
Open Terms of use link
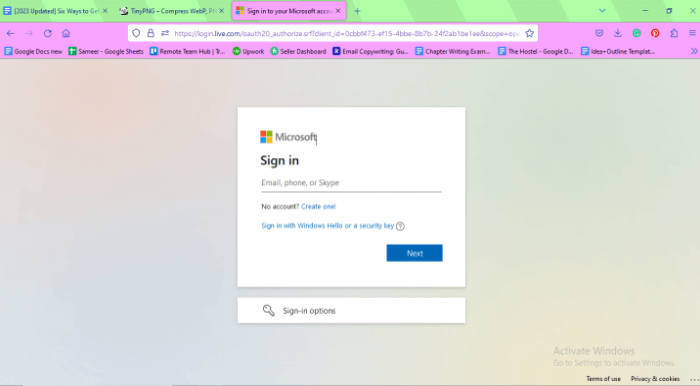[x=603, y=379]
